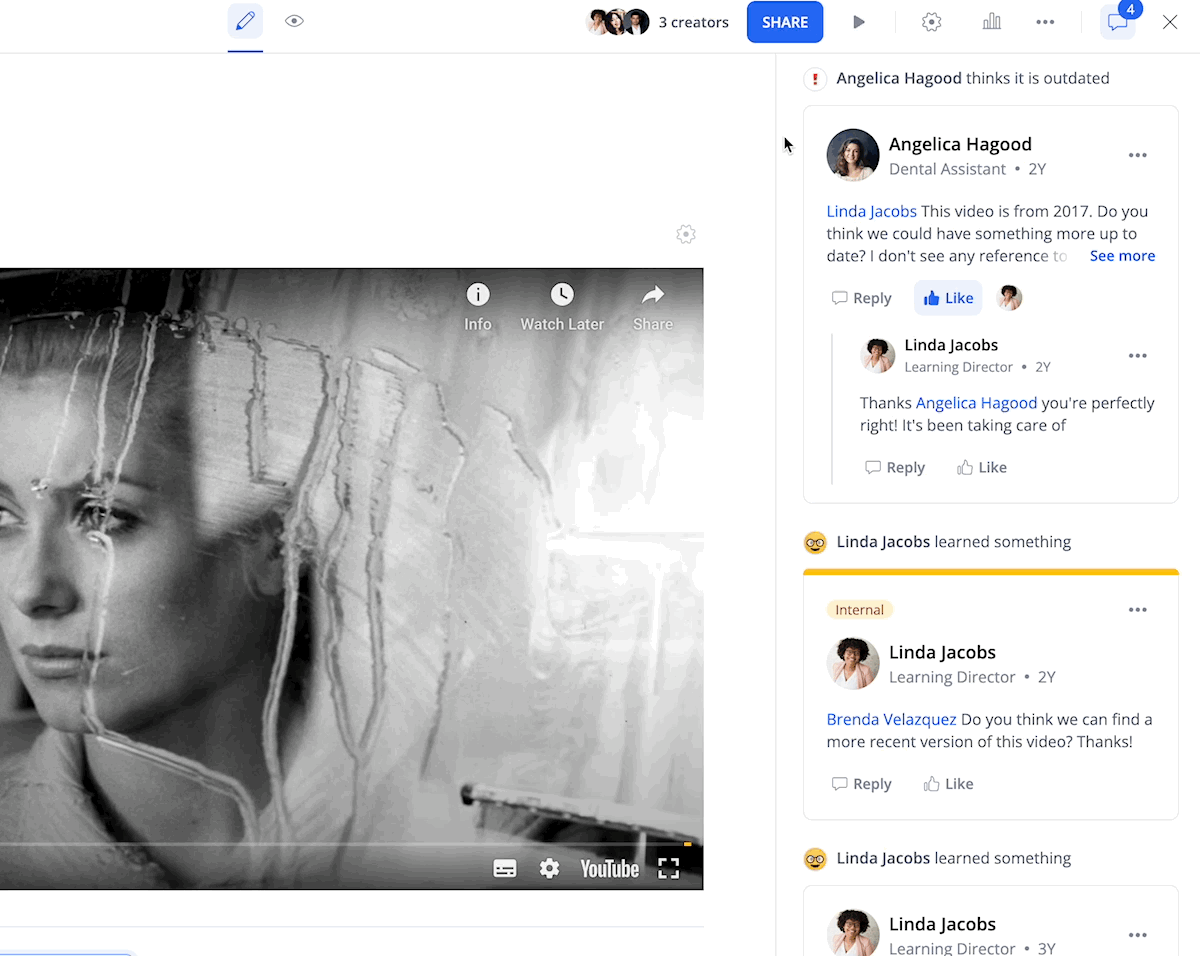Open the analytics bar chart icon

991,22
